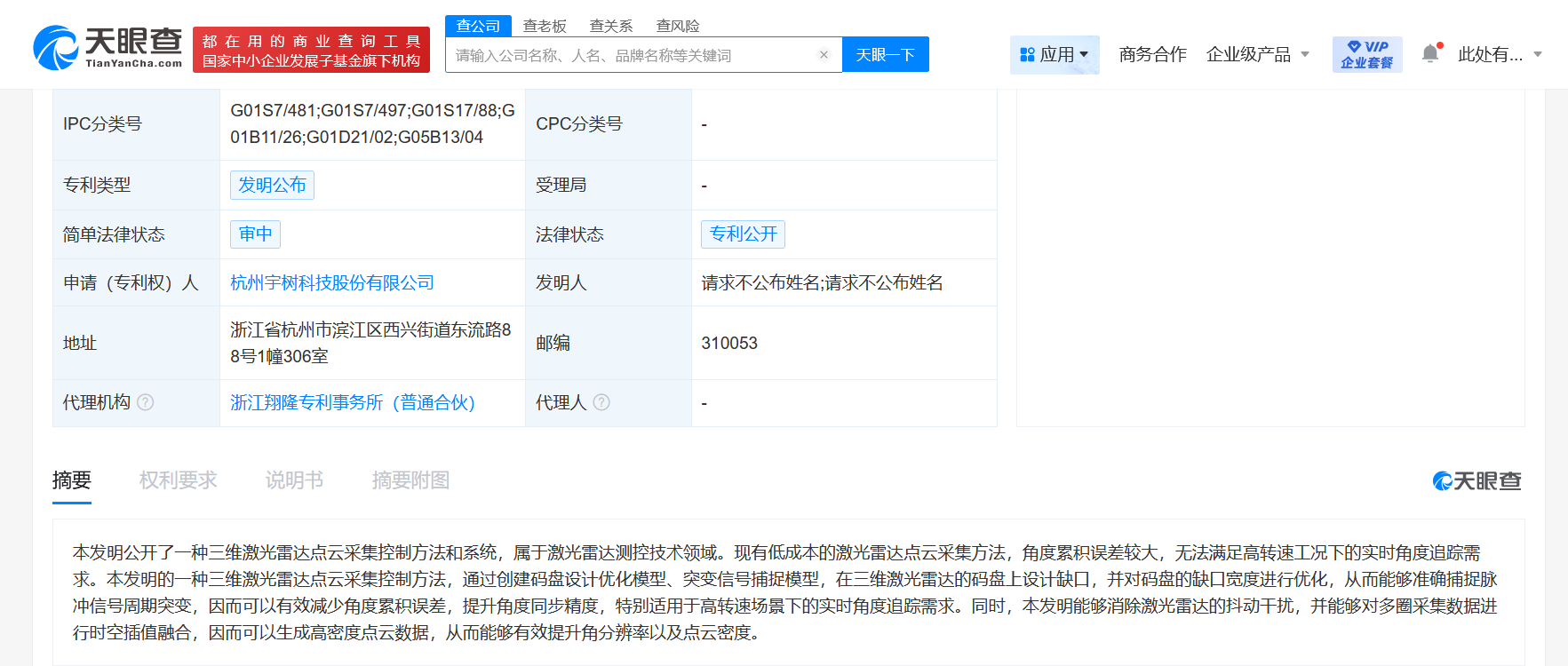Click the 简单法律状态 row label

coord(114,234)
